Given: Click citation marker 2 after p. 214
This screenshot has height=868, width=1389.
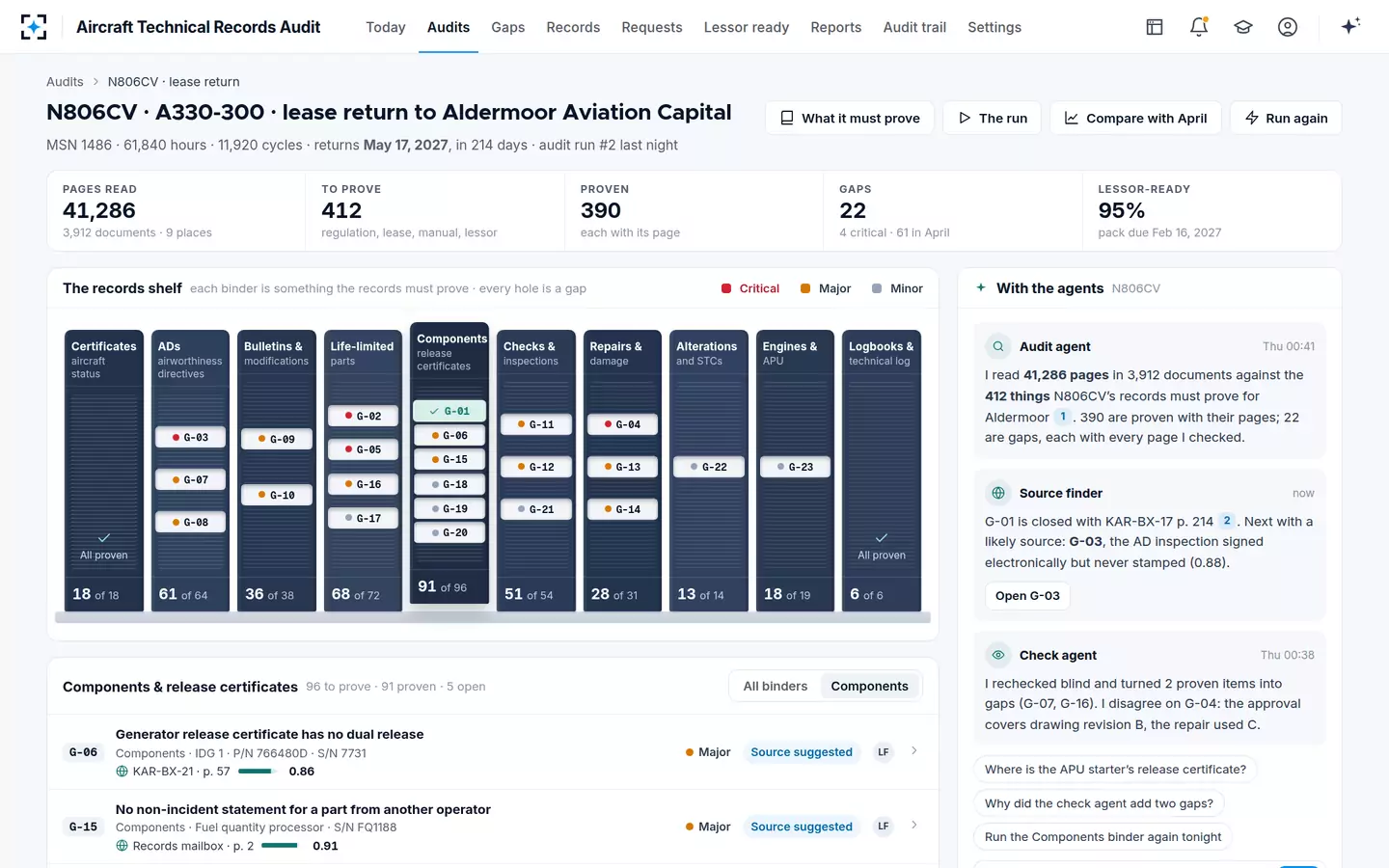Looking at the screenshot, I should (1227, 521).
